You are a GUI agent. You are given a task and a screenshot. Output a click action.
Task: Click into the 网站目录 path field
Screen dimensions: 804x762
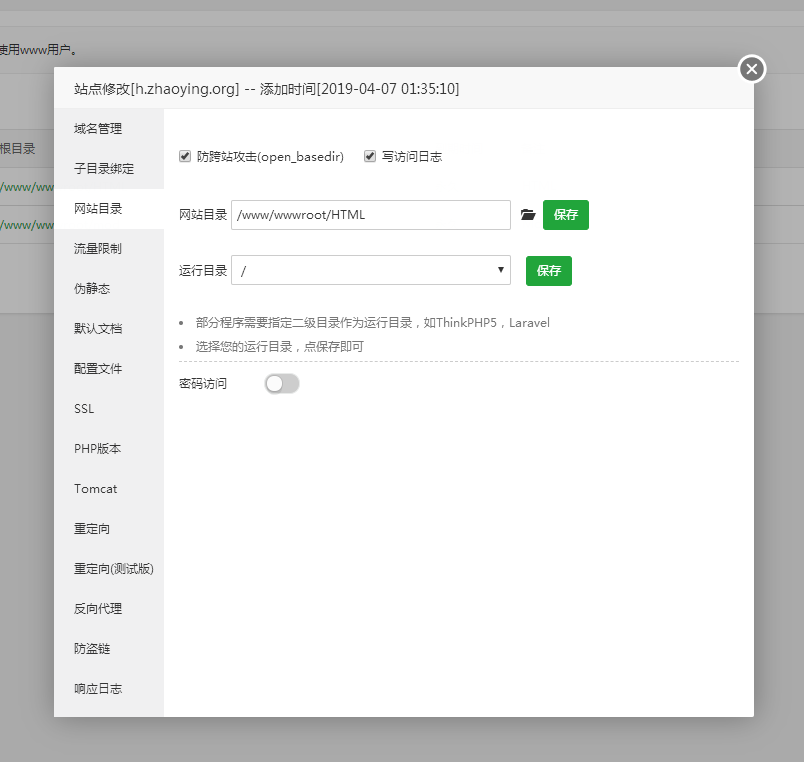tap(371, 215)
